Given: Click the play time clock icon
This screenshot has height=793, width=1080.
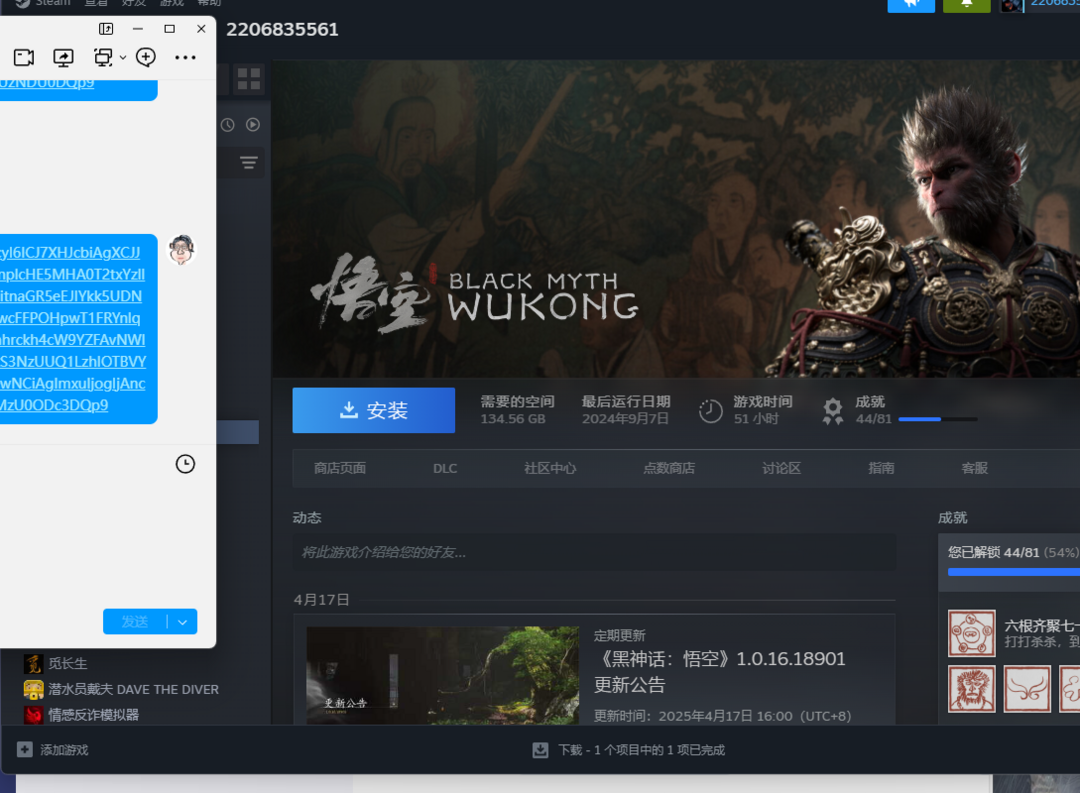Looking at the screenshot, I should click(x=711, y=411).
